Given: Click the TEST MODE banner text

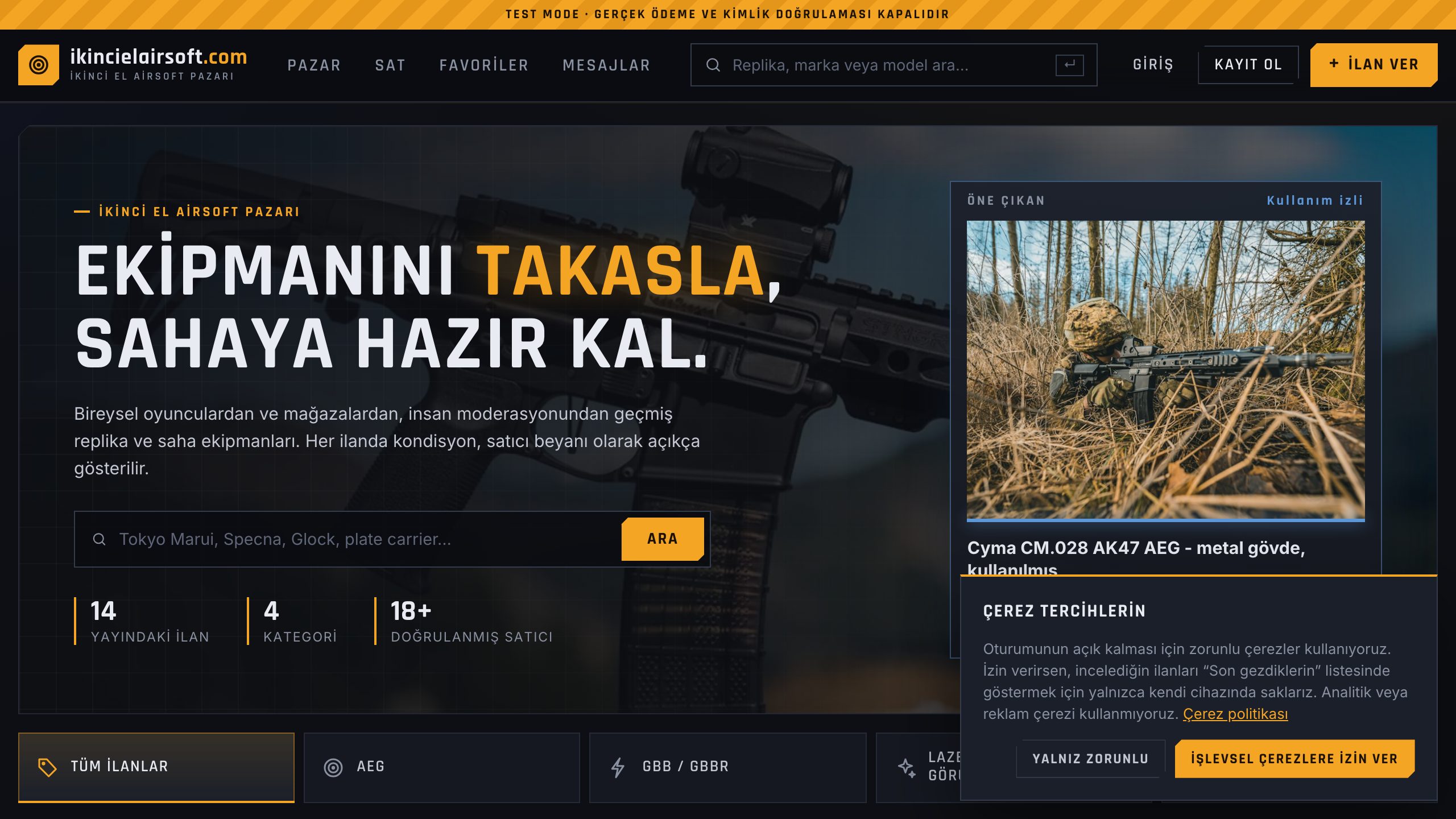Looking at the screenshot, I should click(x=727, y=14).
